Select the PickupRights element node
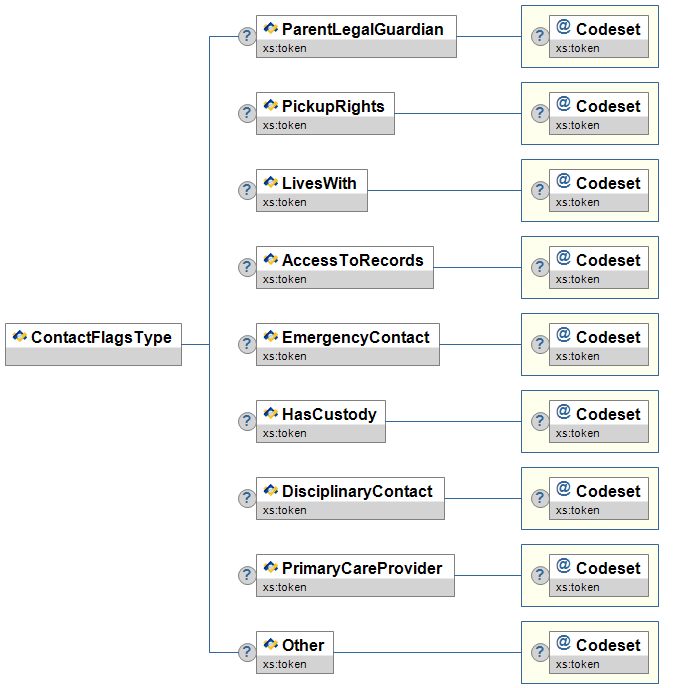This screenshot has width=681, height=688. 326,113
